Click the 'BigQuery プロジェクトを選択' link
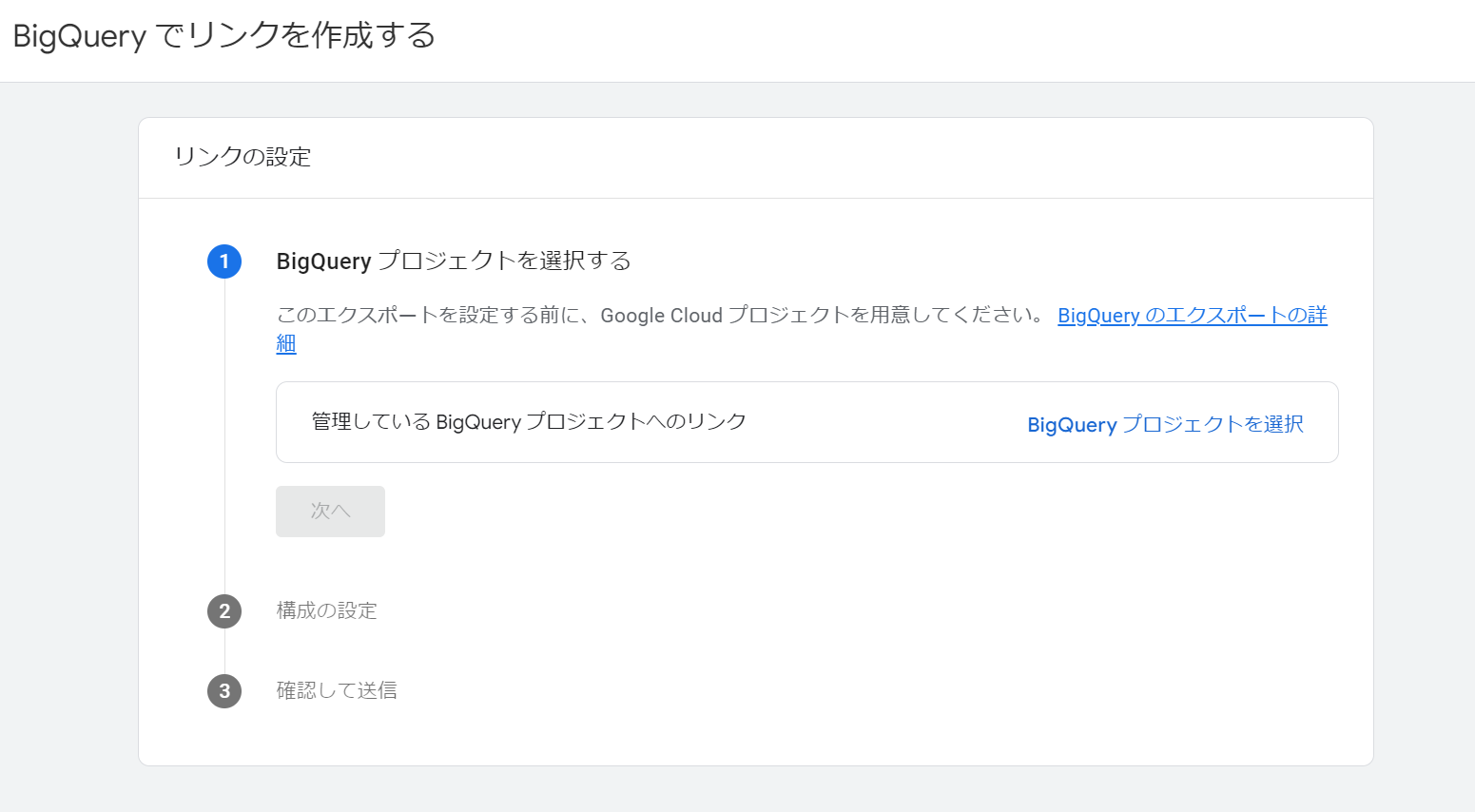The image size is (1475, 812). (1165, 424)
